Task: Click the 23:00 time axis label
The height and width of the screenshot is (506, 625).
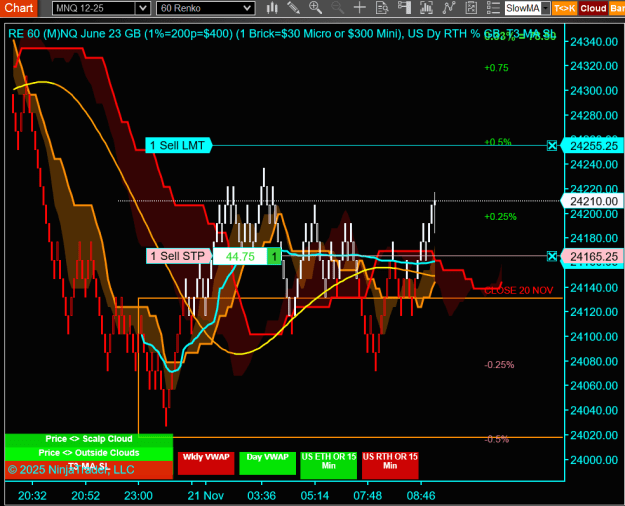Action: tap(138, 496)
